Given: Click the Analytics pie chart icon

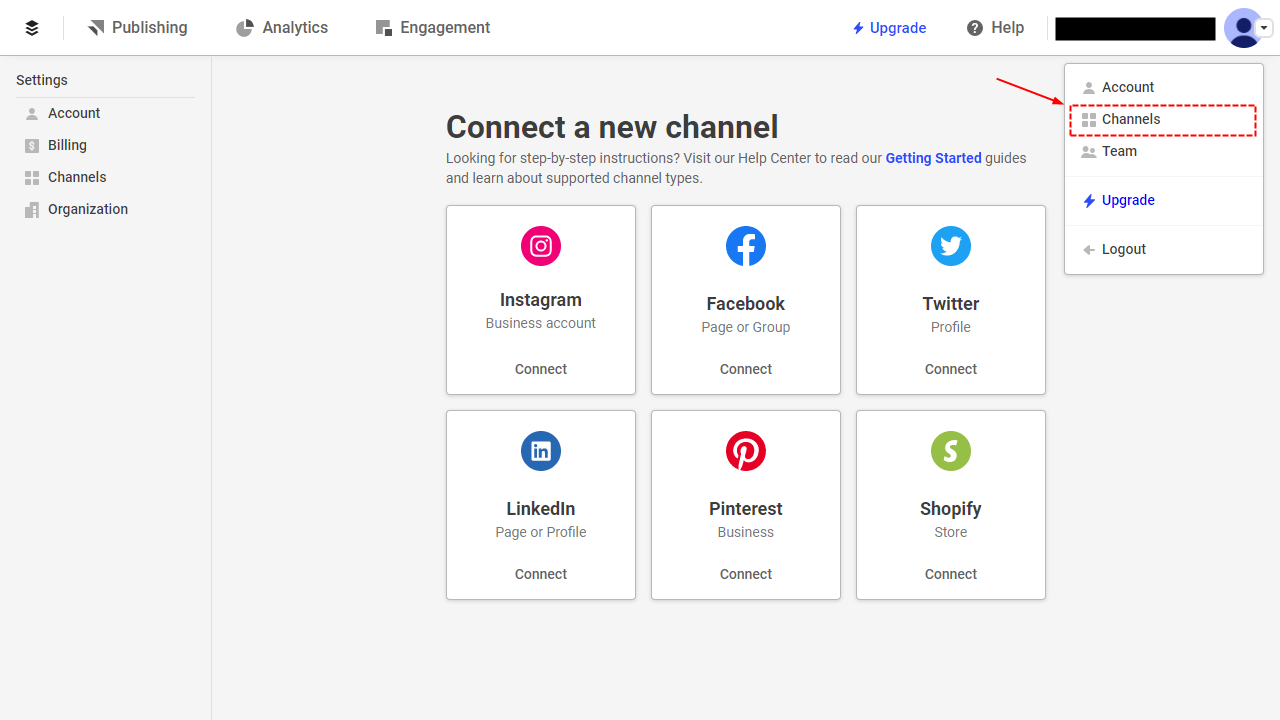Looking at the screenshot, I should click(x=245, y=28).
